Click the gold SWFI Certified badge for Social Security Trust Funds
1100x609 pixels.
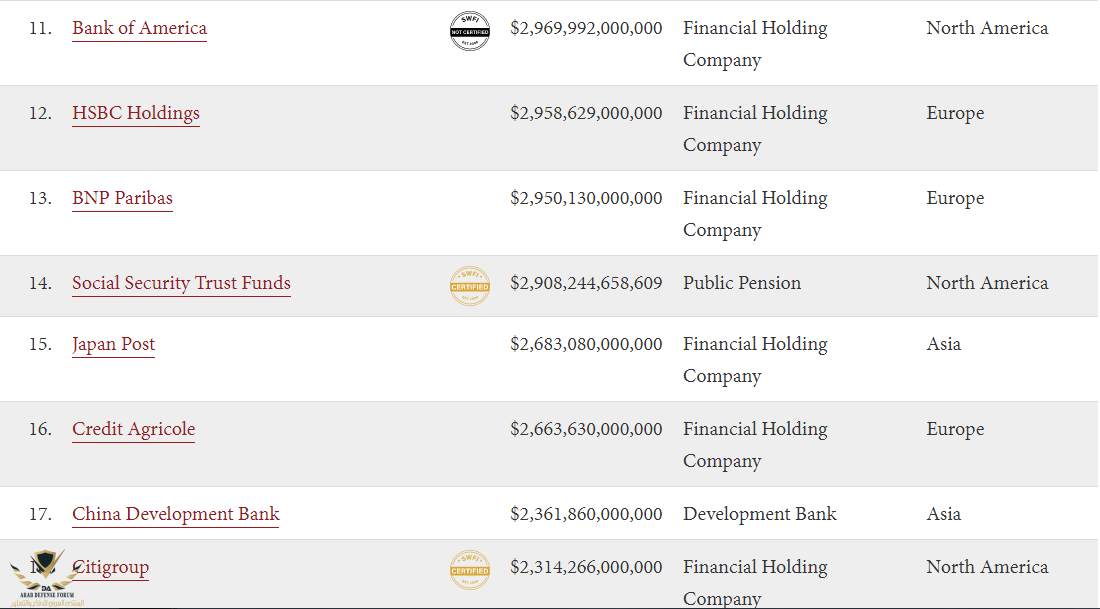click(x=470, y=286)
